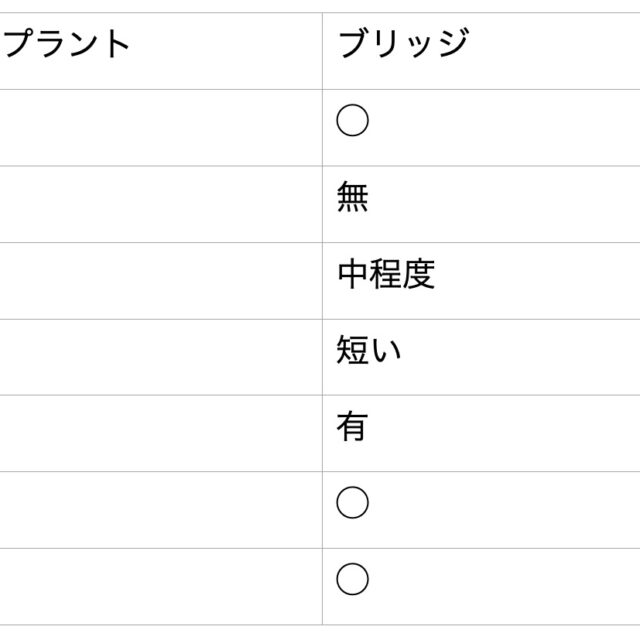This screenshot has height=640, width=640.
Task: Select the プラント column header cell
Action: pyautogui.click(x=68, y=45)
